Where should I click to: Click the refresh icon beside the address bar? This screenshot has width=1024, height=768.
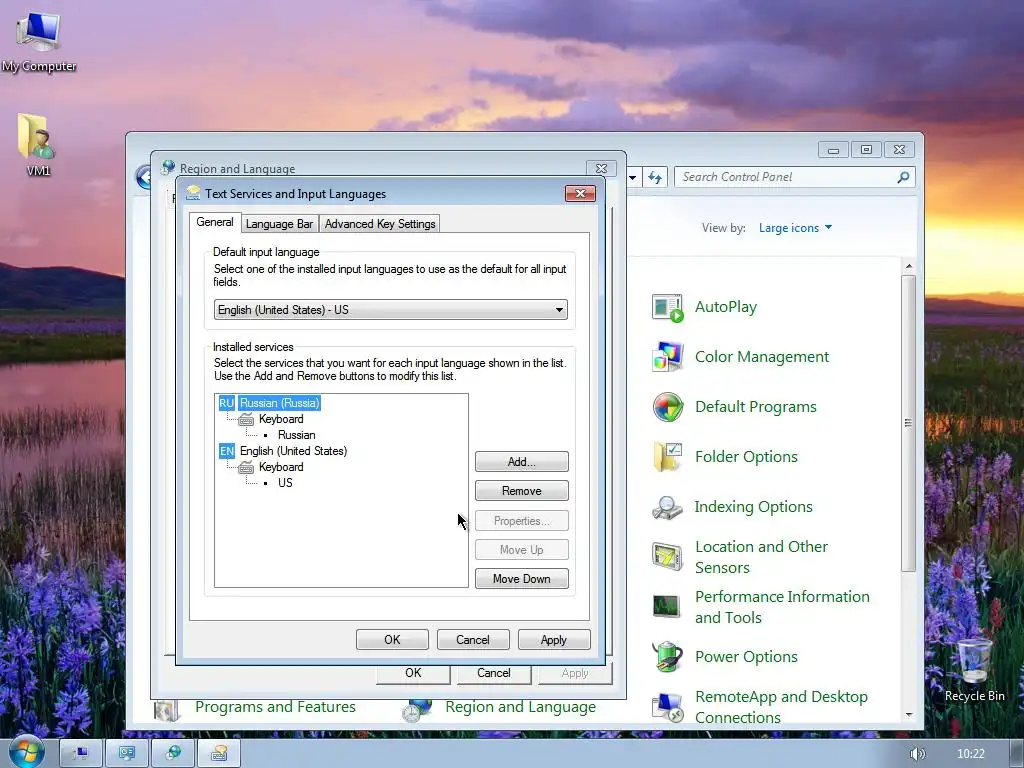pyautogui.click(x=655, y=177)
